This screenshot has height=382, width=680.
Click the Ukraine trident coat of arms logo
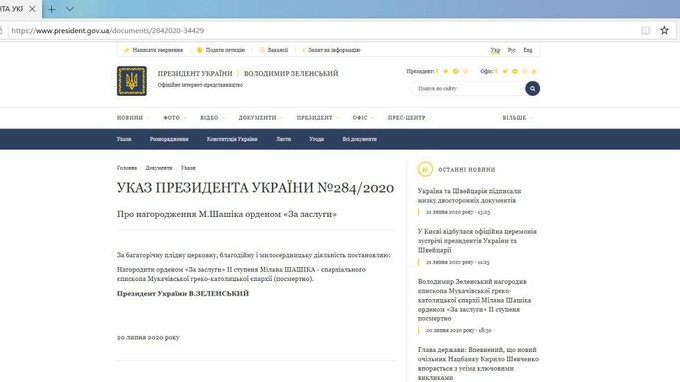coord(131,81)
